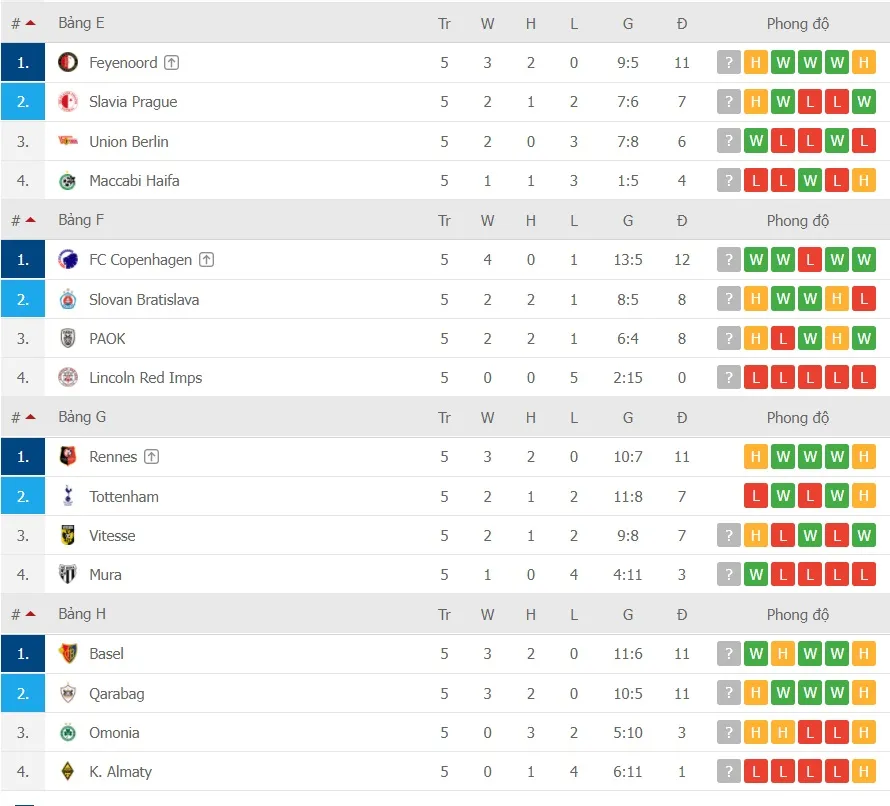Select the PAOK team crest
The width and height of the screenshot is (890, 806).
pyautogui.click(x=66, y=338)
